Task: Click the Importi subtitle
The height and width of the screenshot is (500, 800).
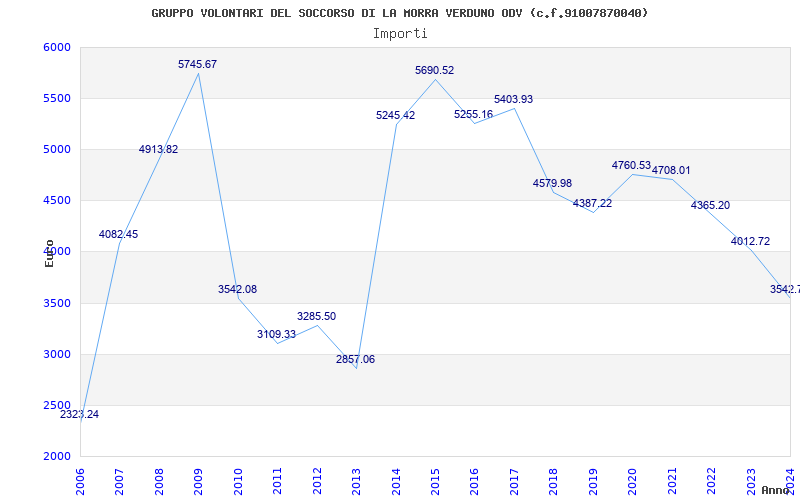Action: [x=400, y=34]
